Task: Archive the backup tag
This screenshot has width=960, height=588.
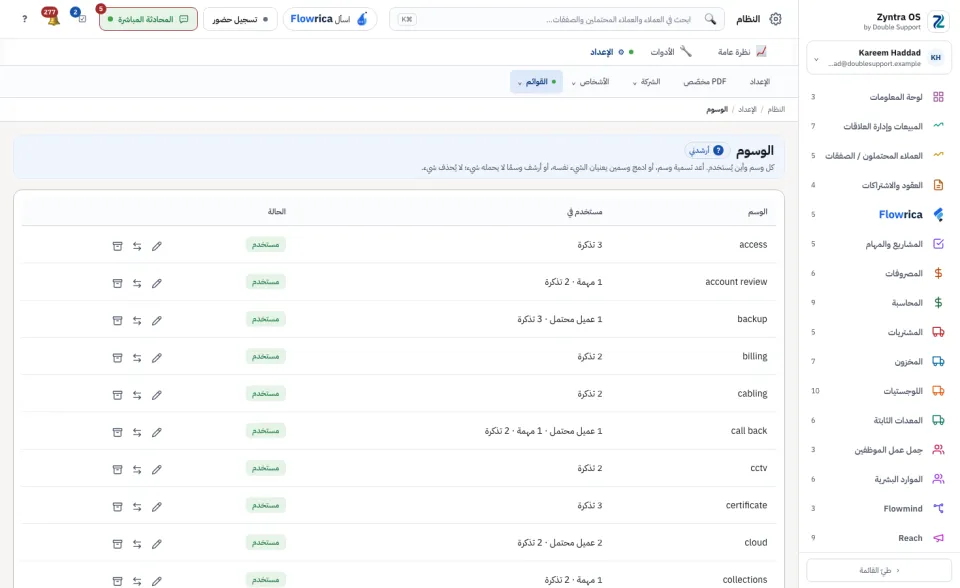Action: pyautogui.click(x=118, y=321)
